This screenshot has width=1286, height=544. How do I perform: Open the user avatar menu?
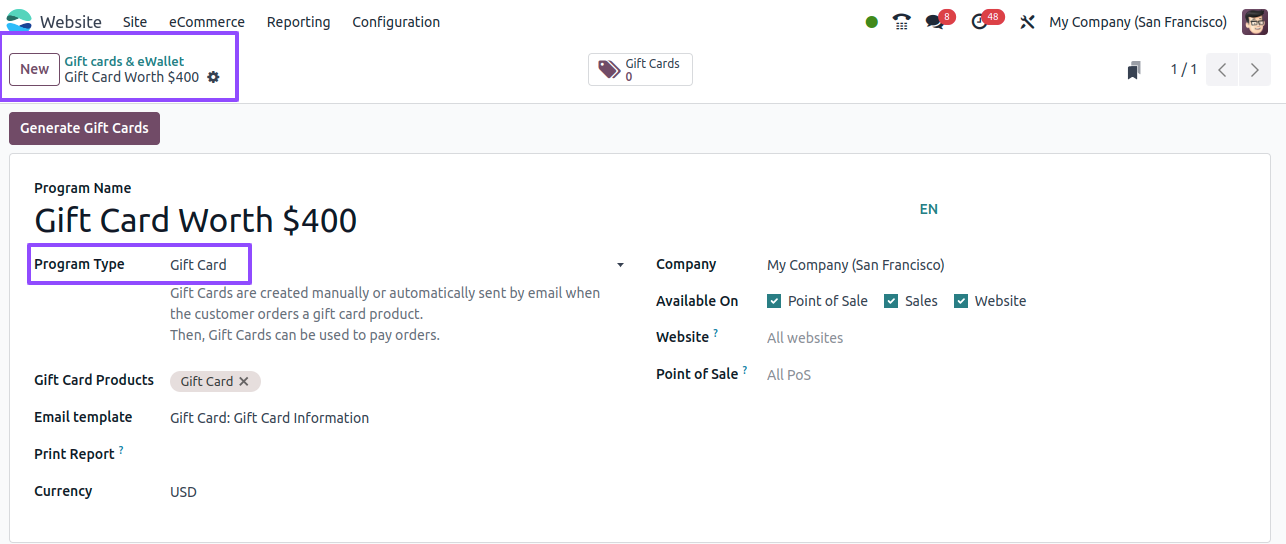(1255, 22)
